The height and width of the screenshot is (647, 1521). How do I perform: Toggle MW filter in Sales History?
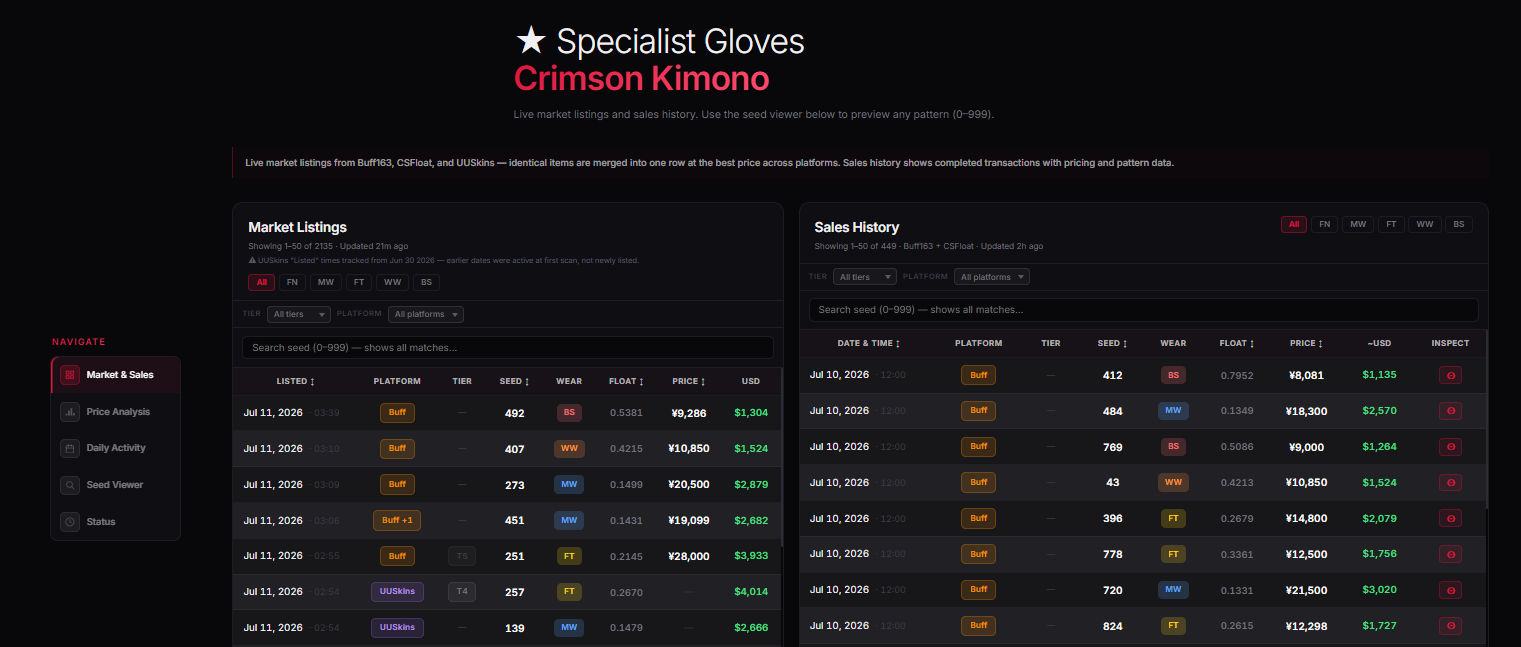[x=1357, y=224]
